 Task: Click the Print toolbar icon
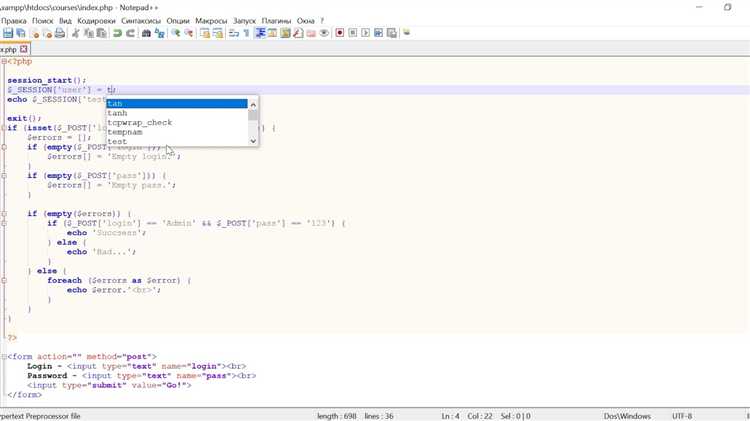tap(60, 33)
